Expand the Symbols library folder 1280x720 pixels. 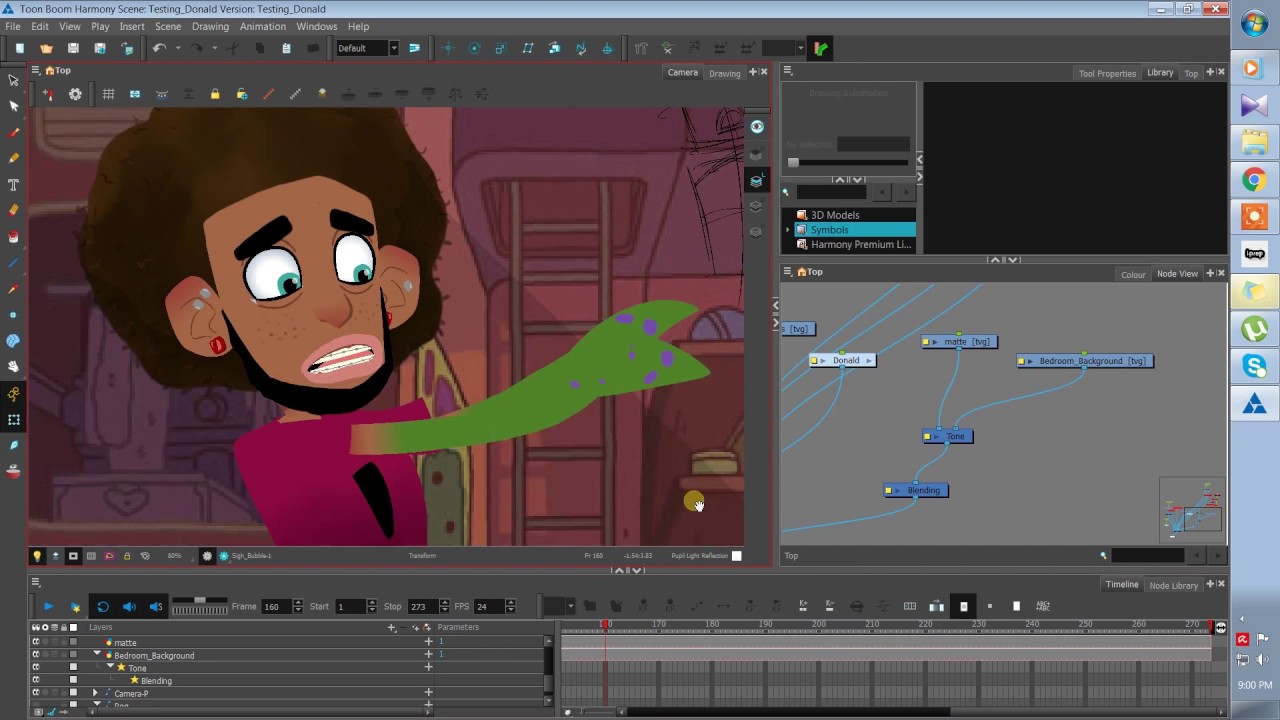[788, 230]
